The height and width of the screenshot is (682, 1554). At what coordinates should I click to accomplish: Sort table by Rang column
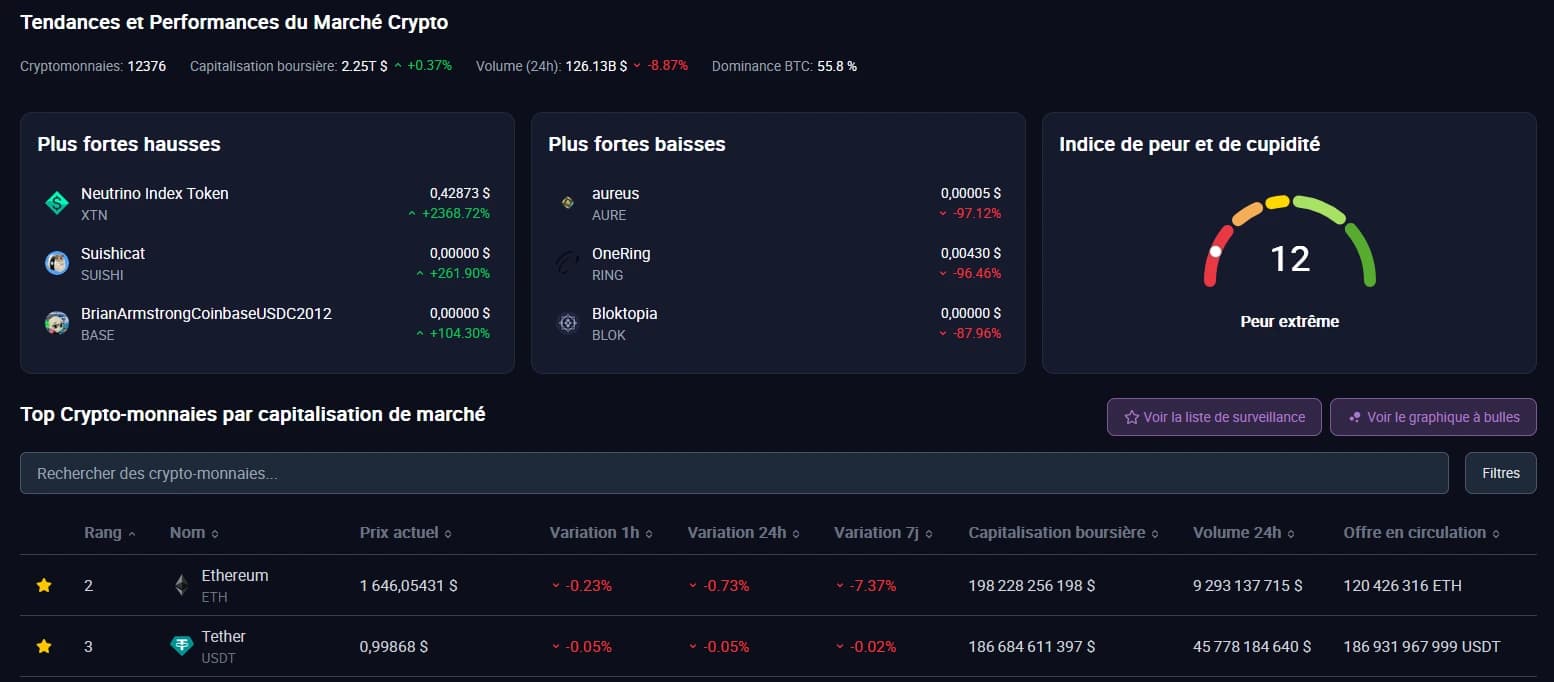110,532
